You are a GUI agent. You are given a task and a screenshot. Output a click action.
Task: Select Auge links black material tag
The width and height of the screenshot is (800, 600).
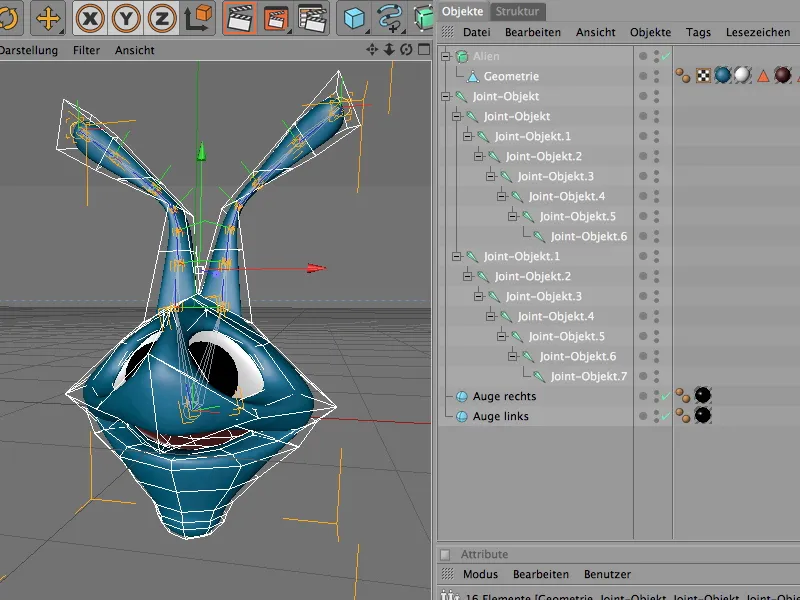point(703,415)
